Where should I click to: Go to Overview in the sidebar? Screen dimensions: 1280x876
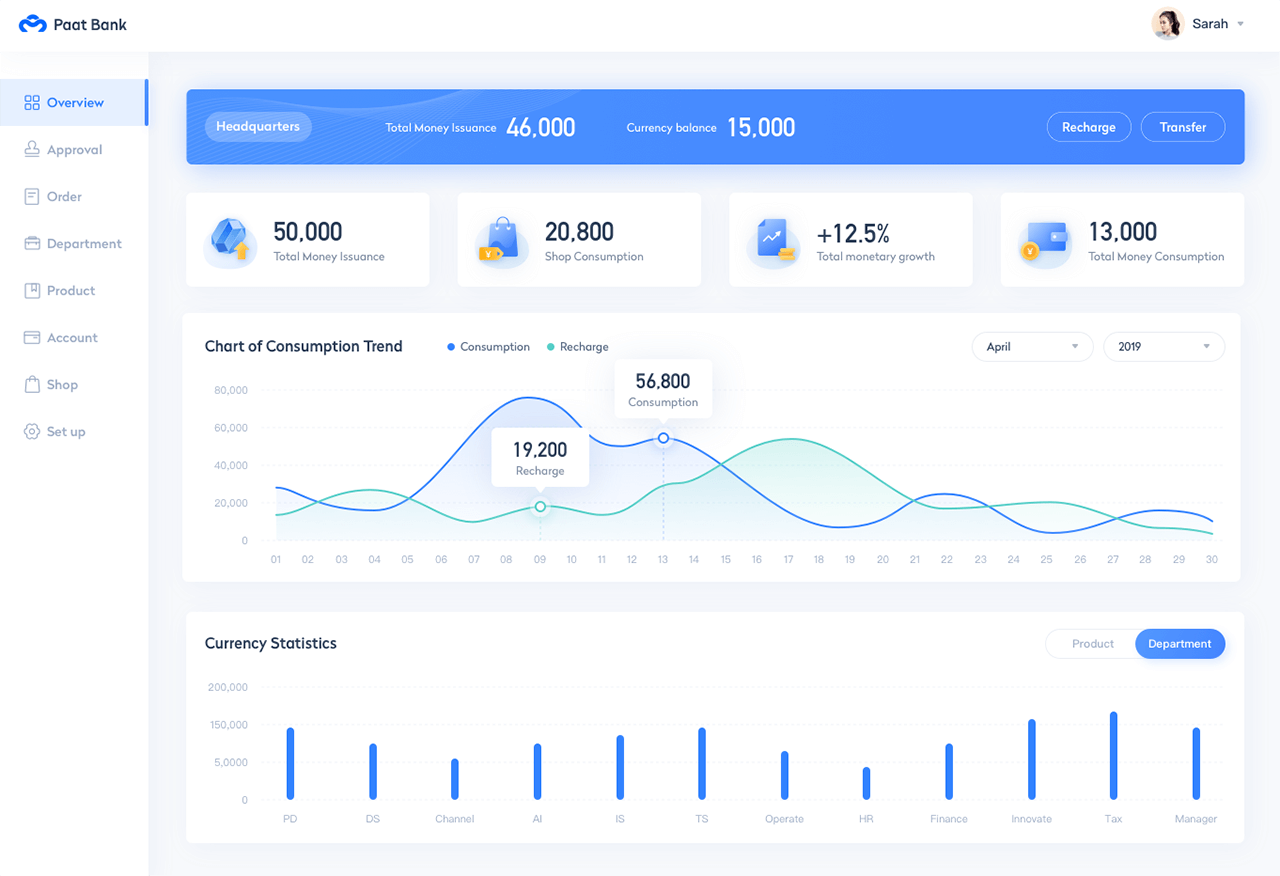tap(74, 103)
